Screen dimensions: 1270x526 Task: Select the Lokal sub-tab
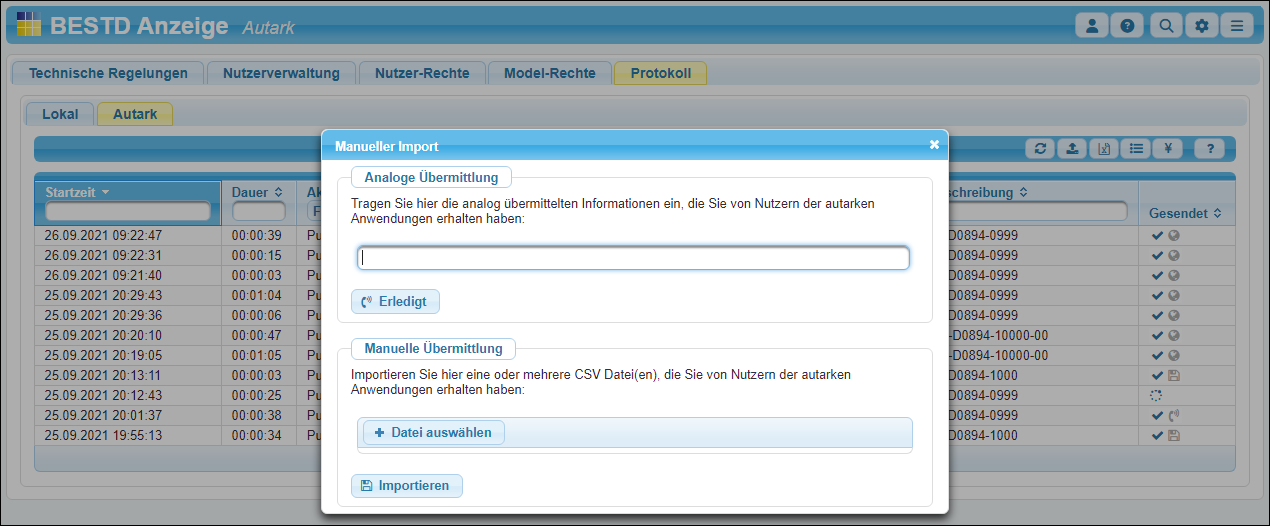point(60,114)
